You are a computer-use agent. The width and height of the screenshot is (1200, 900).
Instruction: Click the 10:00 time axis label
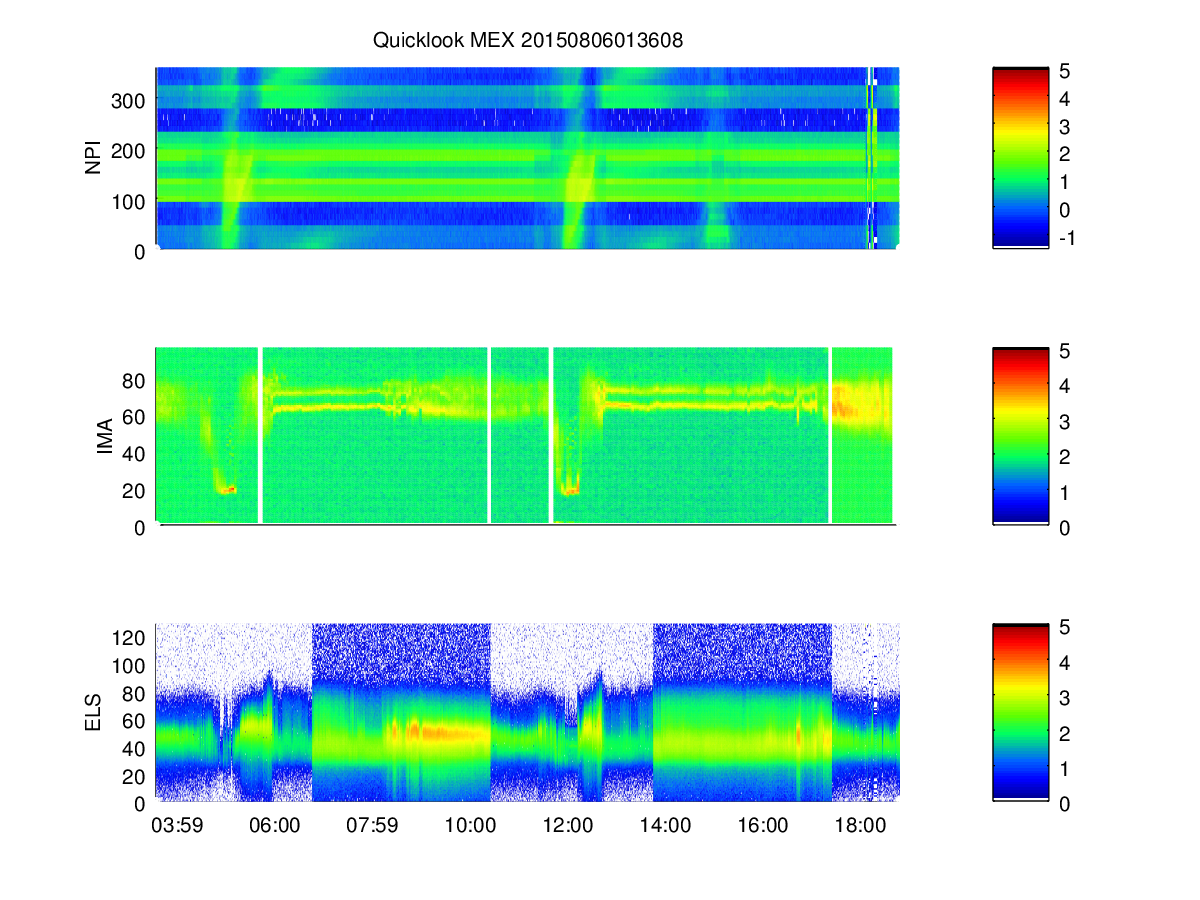tap(470, 826)
